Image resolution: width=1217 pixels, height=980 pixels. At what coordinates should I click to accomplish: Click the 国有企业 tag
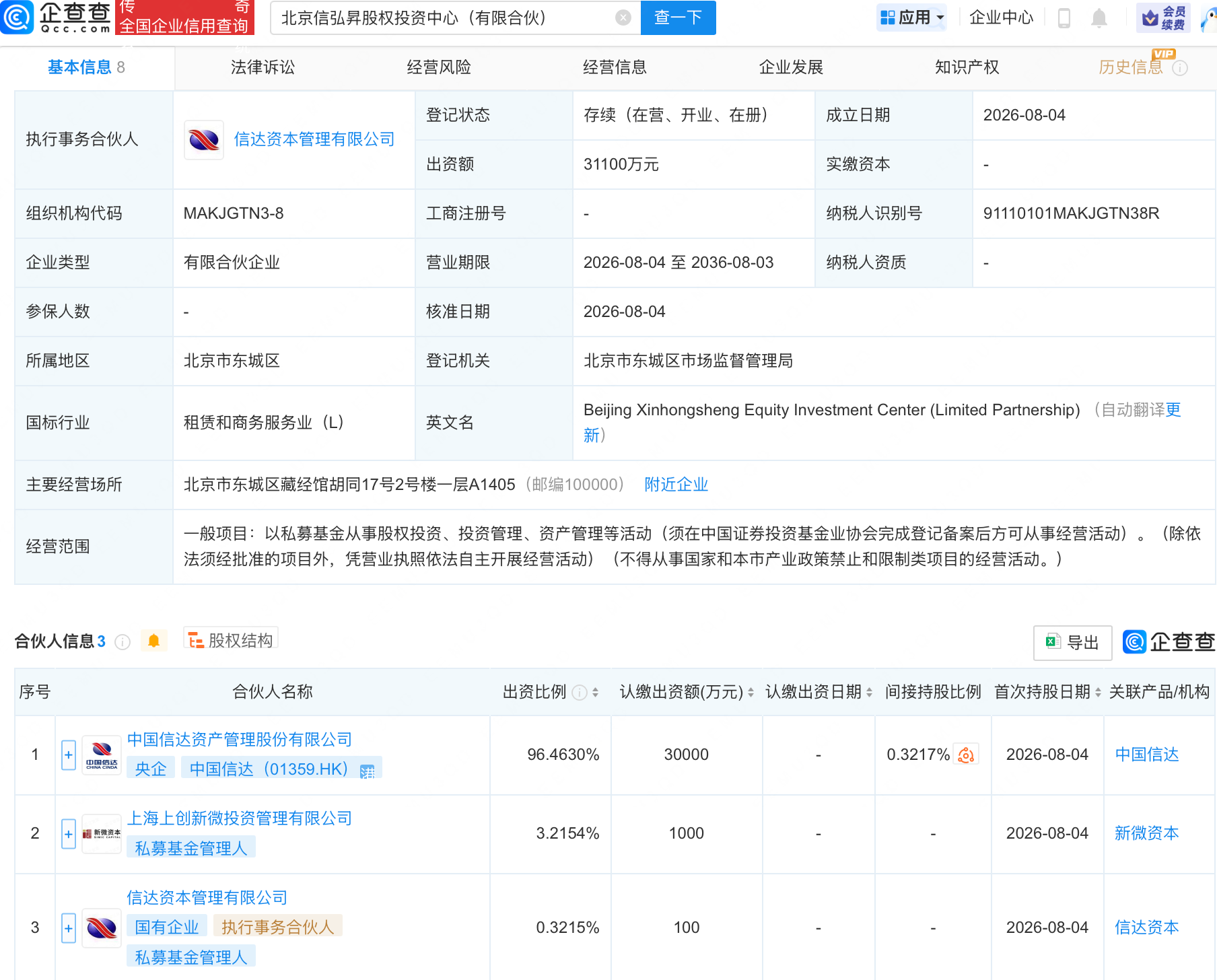pyautogui.click(x=167, y=927)
